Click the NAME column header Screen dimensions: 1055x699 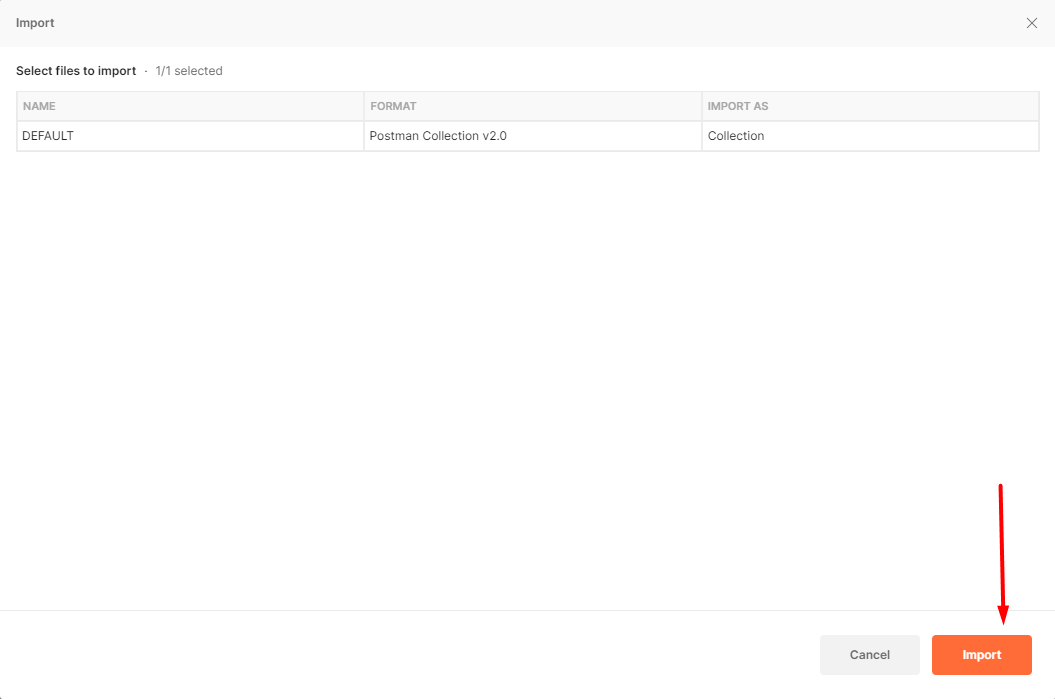(39, 106)
